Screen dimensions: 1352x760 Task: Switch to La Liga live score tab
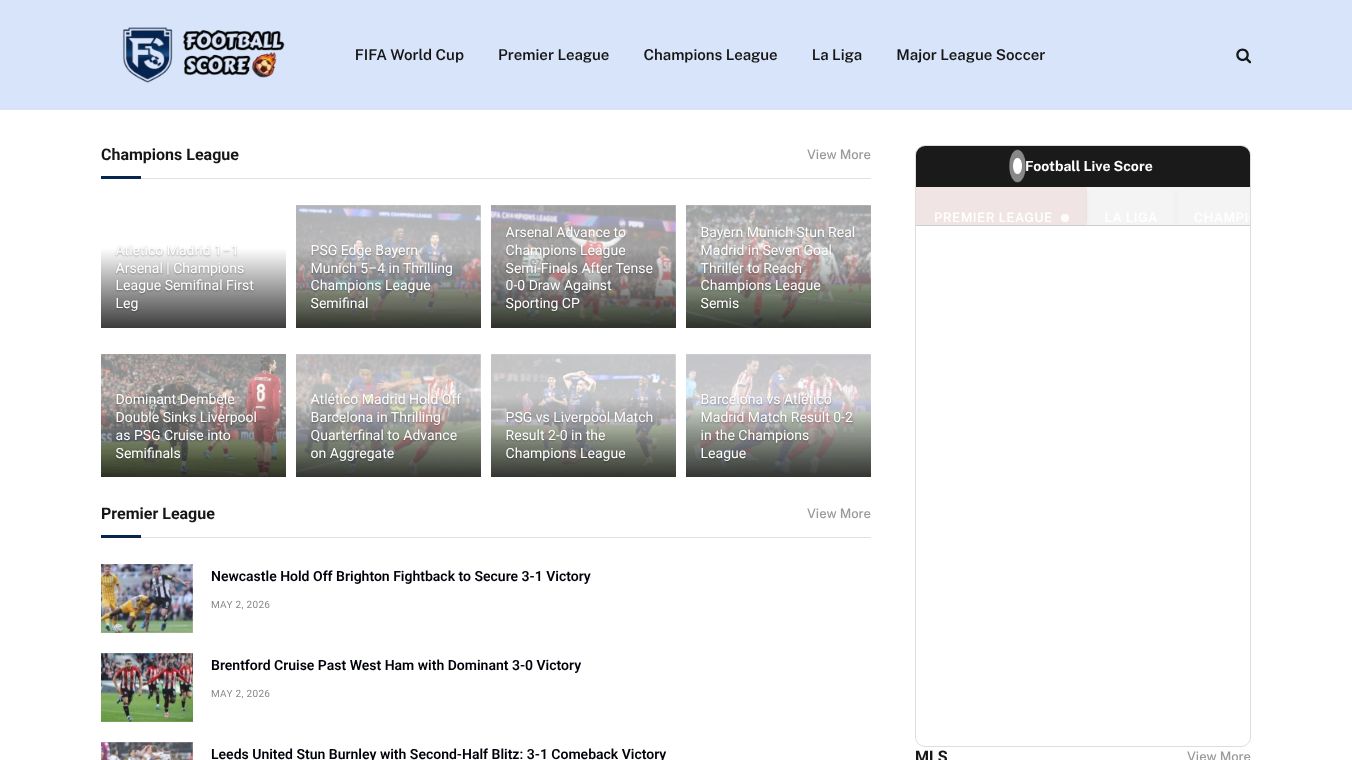tap(1131, 207)
